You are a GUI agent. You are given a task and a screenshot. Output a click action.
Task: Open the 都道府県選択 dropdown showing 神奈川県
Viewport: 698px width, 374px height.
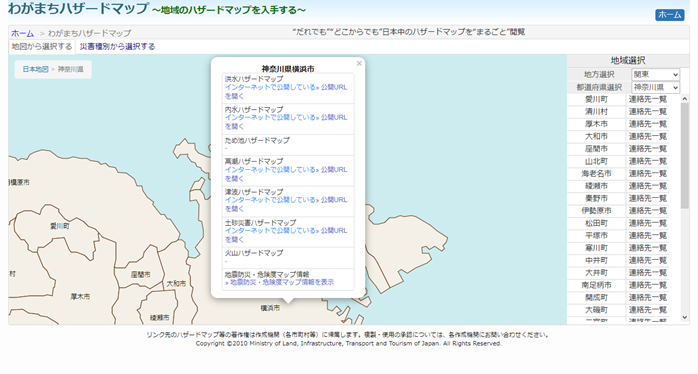656,87
